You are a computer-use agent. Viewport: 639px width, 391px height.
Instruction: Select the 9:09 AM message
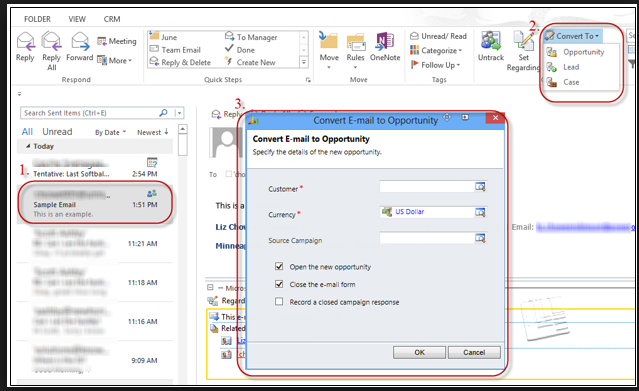coord(95,360)
